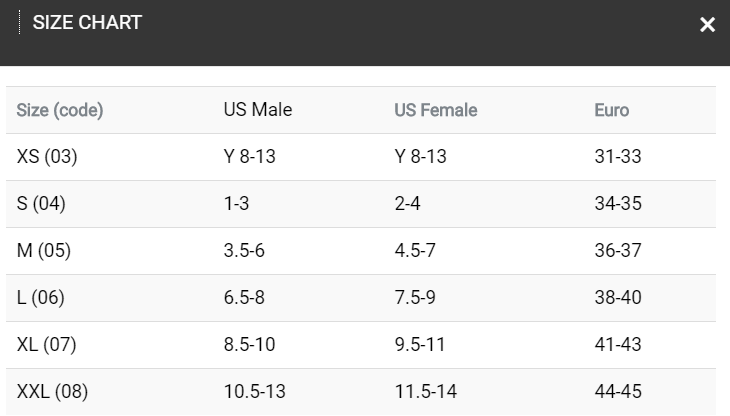The image size is (730, 416).
Task: Select Euro 44-45 value
Action: (x=618, y=391)
